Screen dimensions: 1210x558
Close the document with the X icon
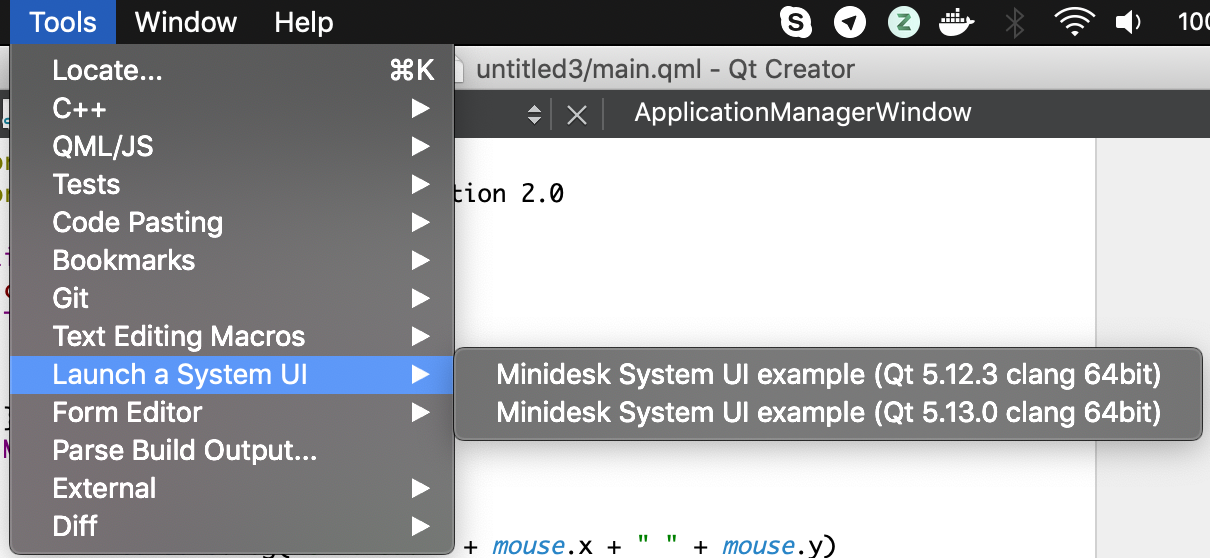[x=577, y=114]
